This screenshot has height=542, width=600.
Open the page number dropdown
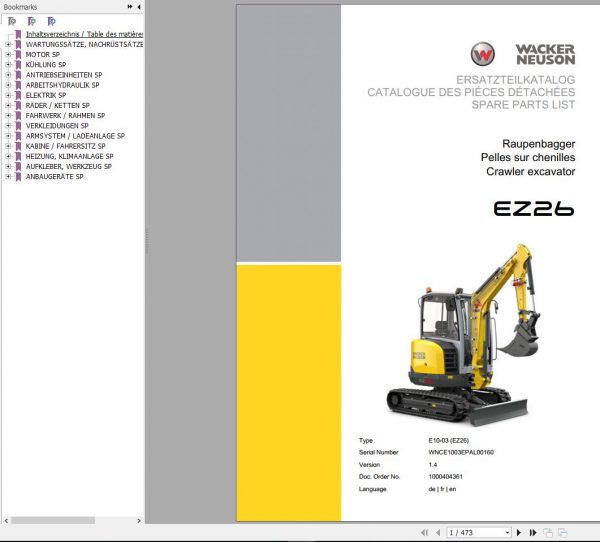[507, 532]
